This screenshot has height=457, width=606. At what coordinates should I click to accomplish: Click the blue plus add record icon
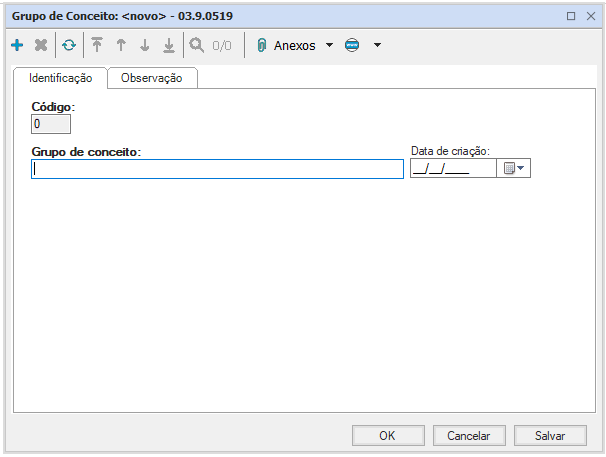coord(17,46)
